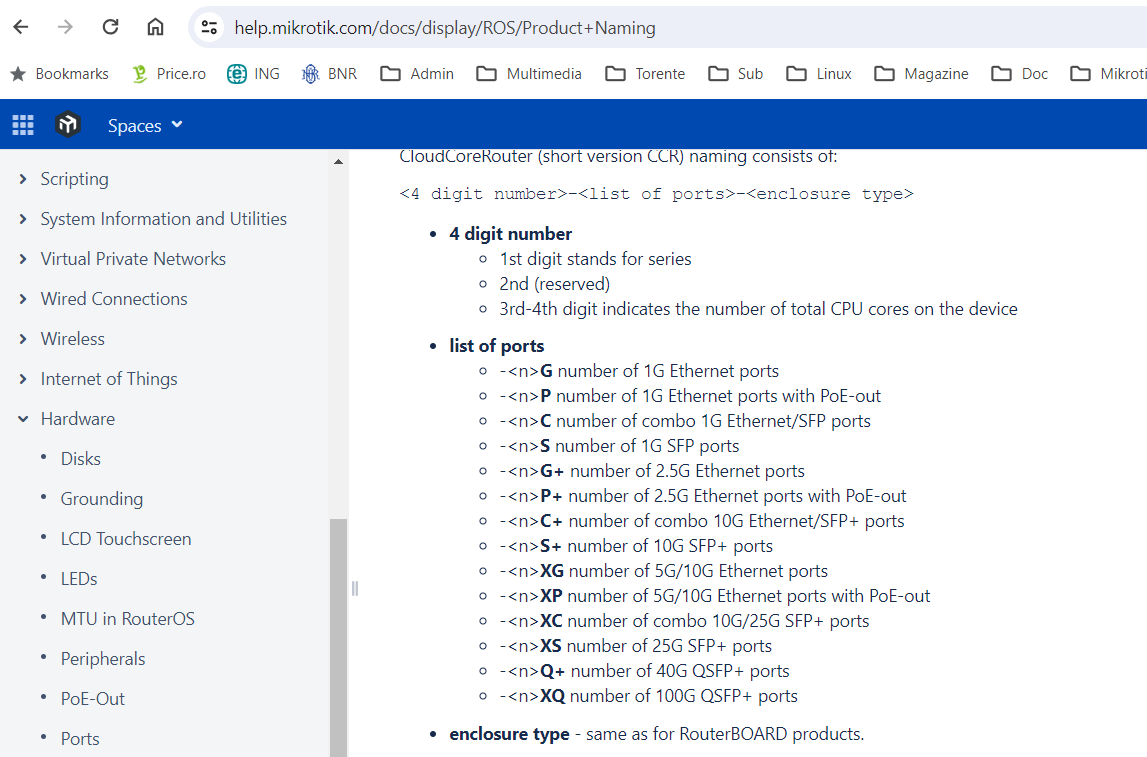Navigate to MTU in RouterOS page

point(128,619)
